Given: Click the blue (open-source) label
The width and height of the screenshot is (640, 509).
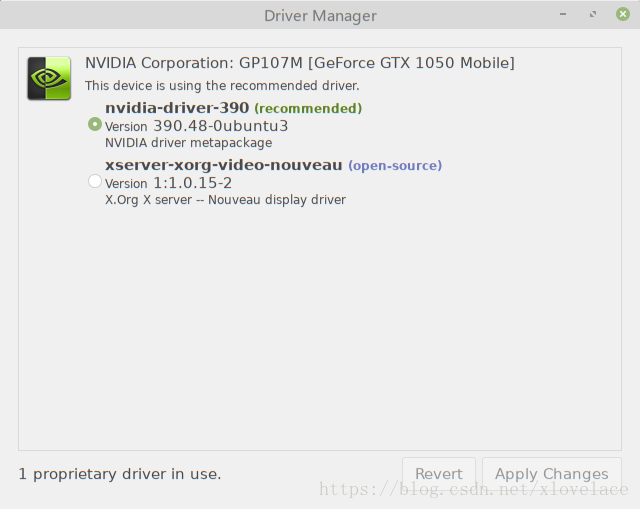Looking at the screenshot, I should pos(395,165).
